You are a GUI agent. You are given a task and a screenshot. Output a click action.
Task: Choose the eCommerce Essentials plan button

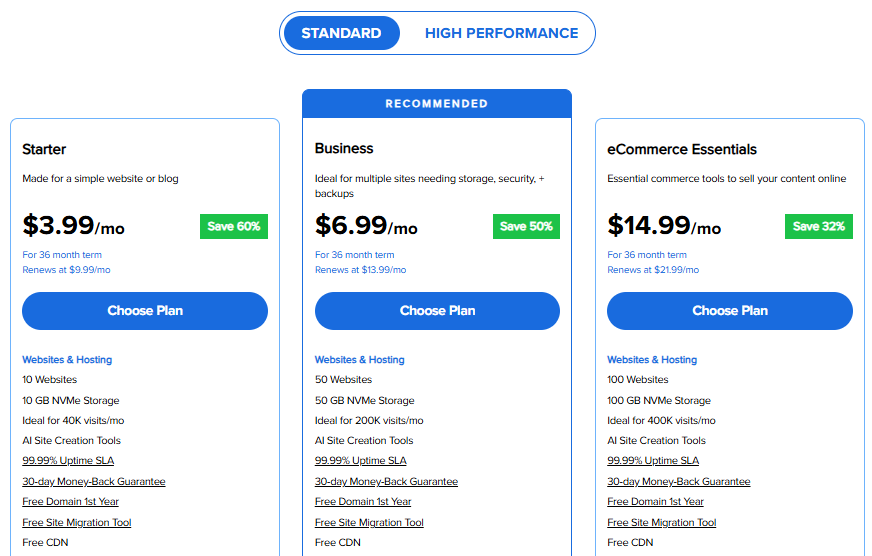pyautogui.click(x=730, y=311)
